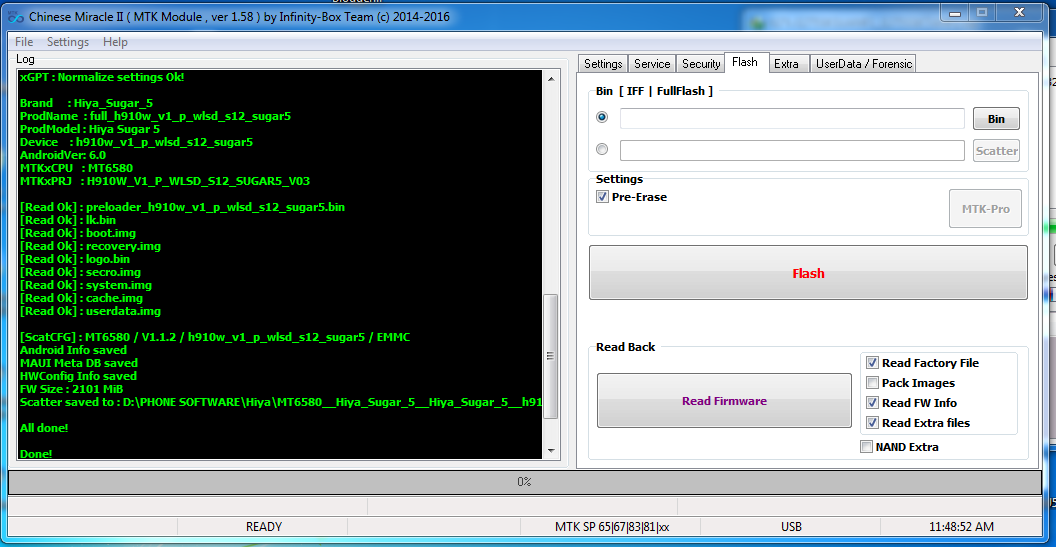Click the READY status bar cell
The width and height of the screenshot is (1056, 547).
pos(263,527)
